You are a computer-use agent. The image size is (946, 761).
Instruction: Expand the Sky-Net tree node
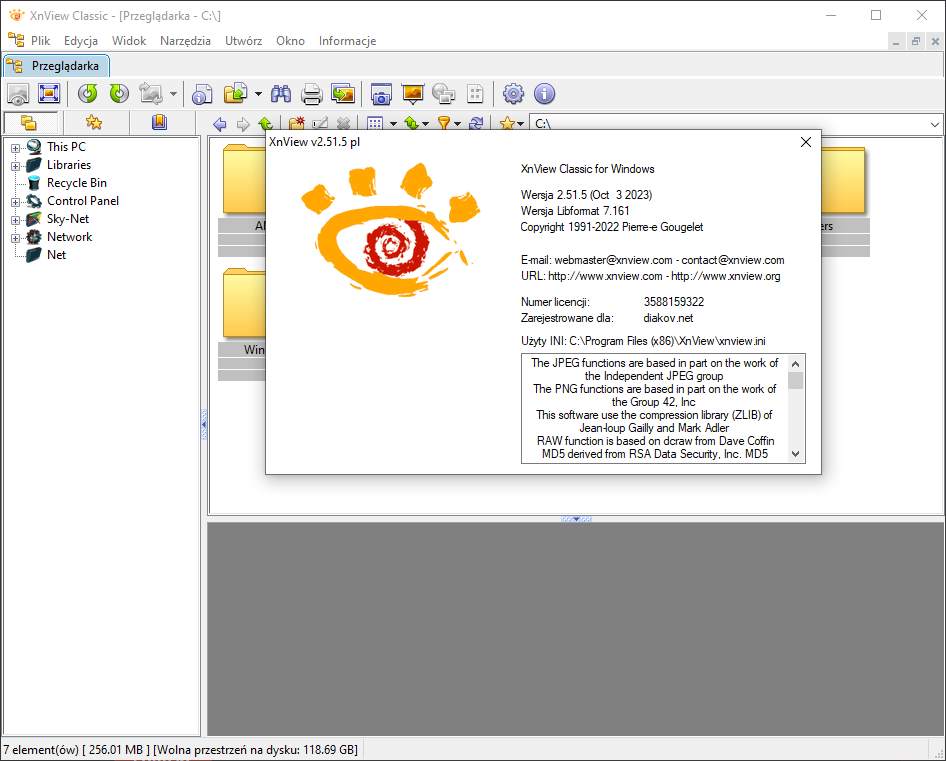tap(16, 220)
